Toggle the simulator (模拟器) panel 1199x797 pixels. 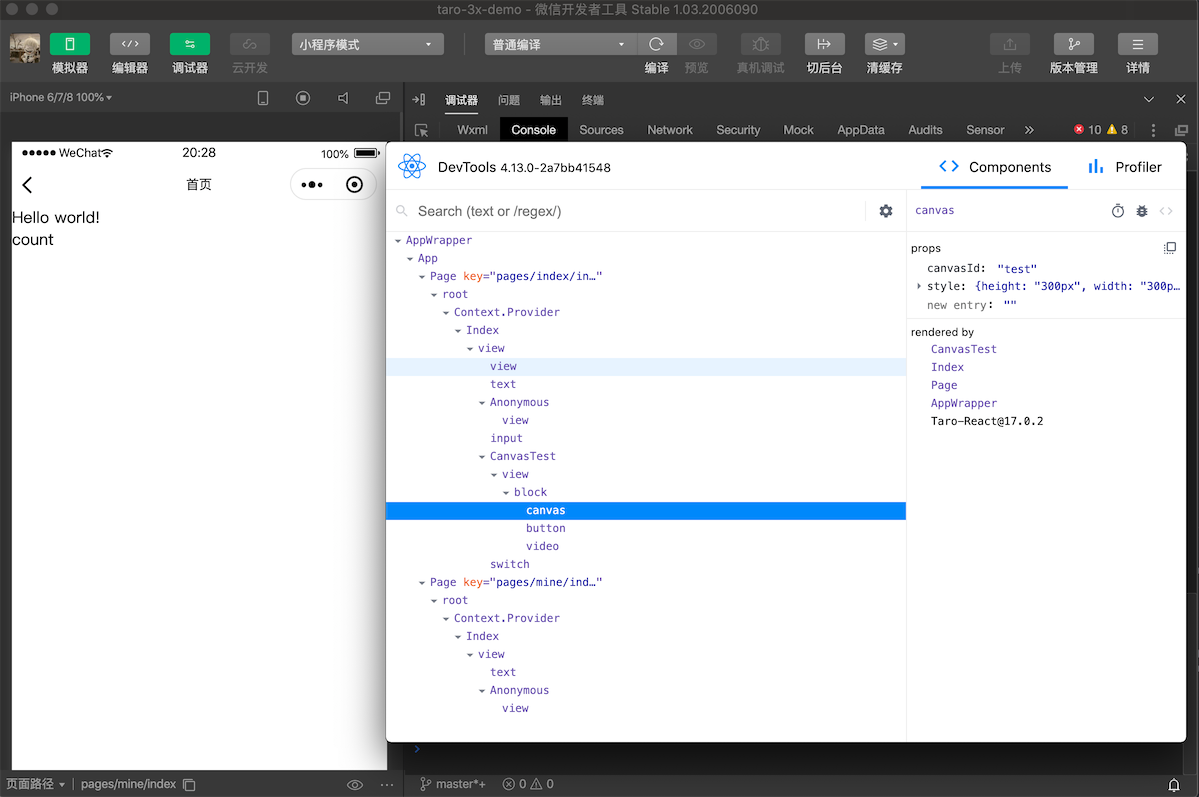pyautogui.click(x=70, y=44)
